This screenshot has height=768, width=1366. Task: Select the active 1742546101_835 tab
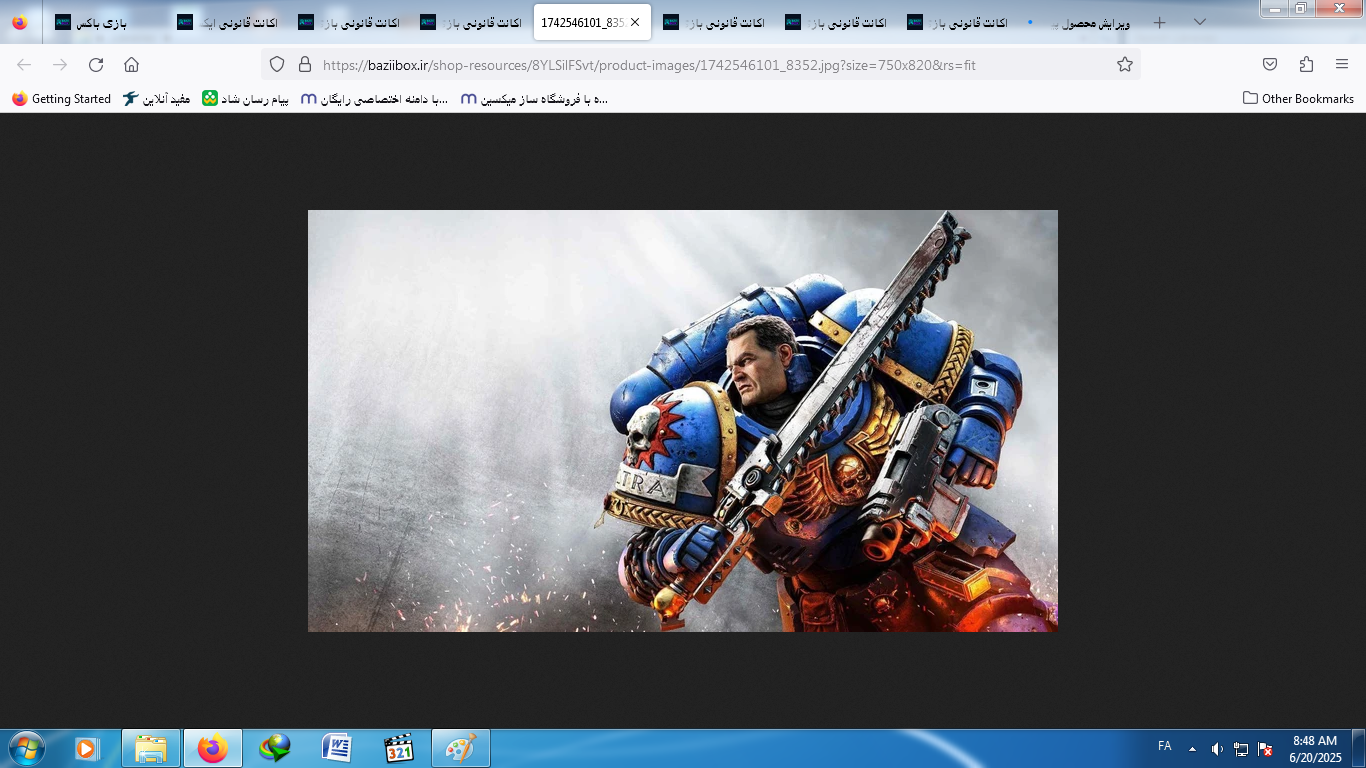coord(592,22)
